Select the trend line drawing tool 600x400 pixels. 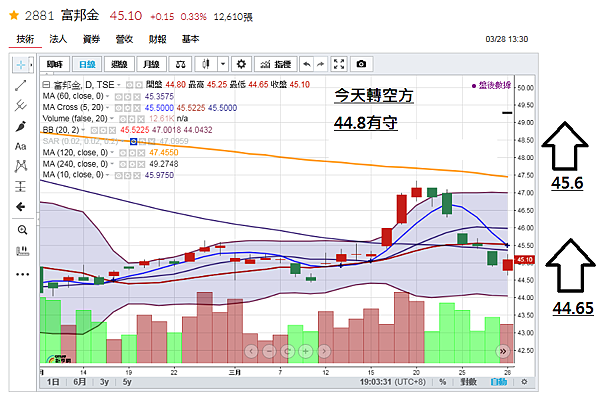point(21,85)
